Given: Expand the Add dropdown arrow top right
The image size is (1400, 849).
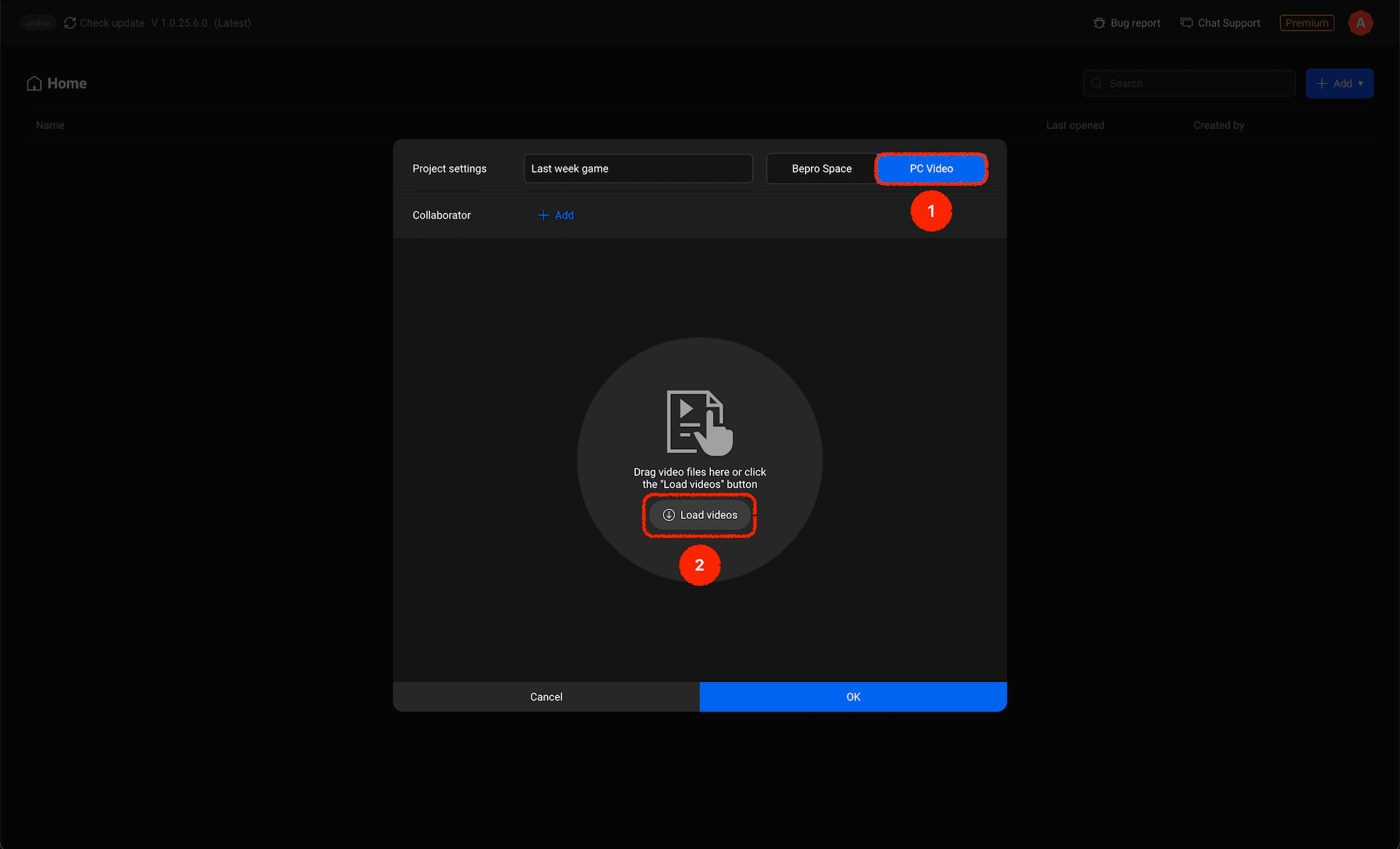Looking at the screenshot, I should pyautogui.click(x=1361, y=84).
